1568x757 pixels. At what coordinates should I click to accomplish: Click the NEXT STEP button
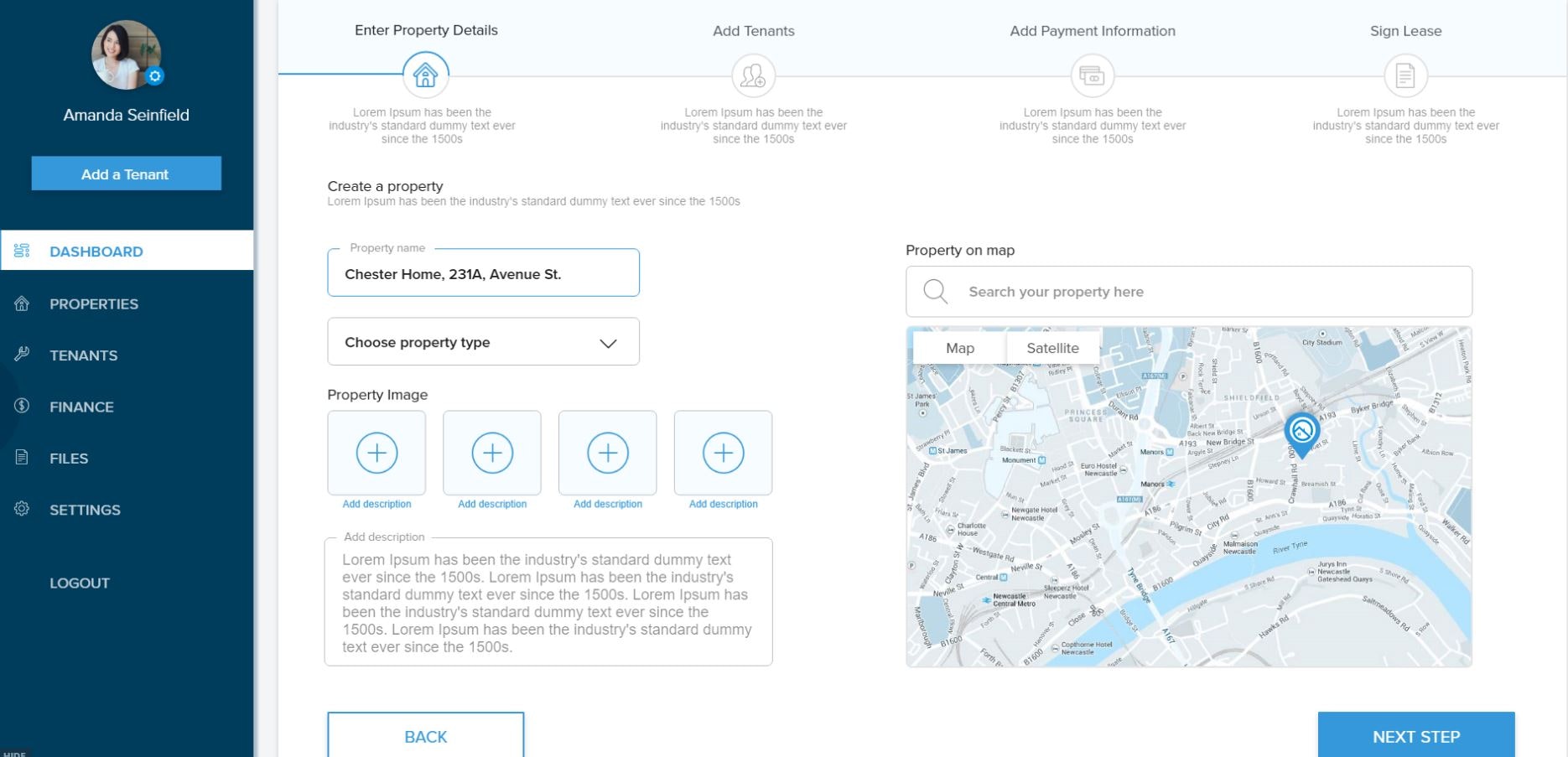pos(1416,735)
